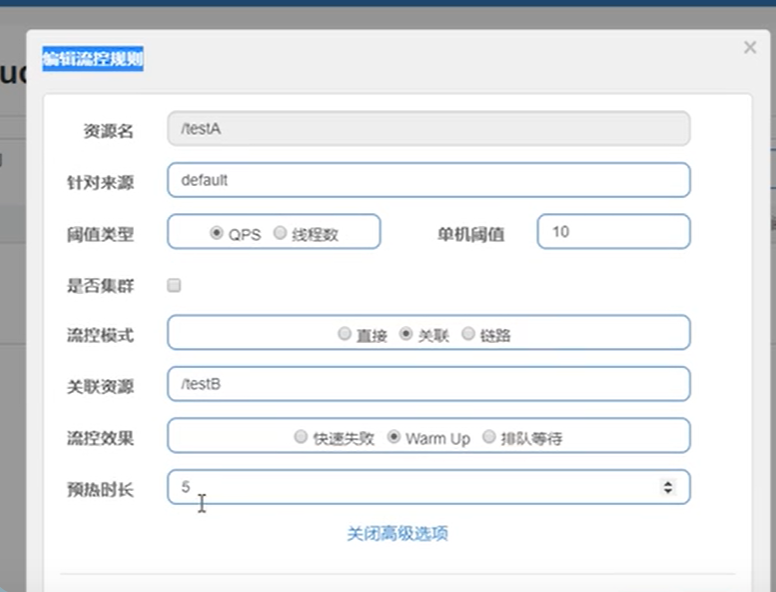
Task: Close the edit flow rule dialog
Action: [x=750, y=48]
